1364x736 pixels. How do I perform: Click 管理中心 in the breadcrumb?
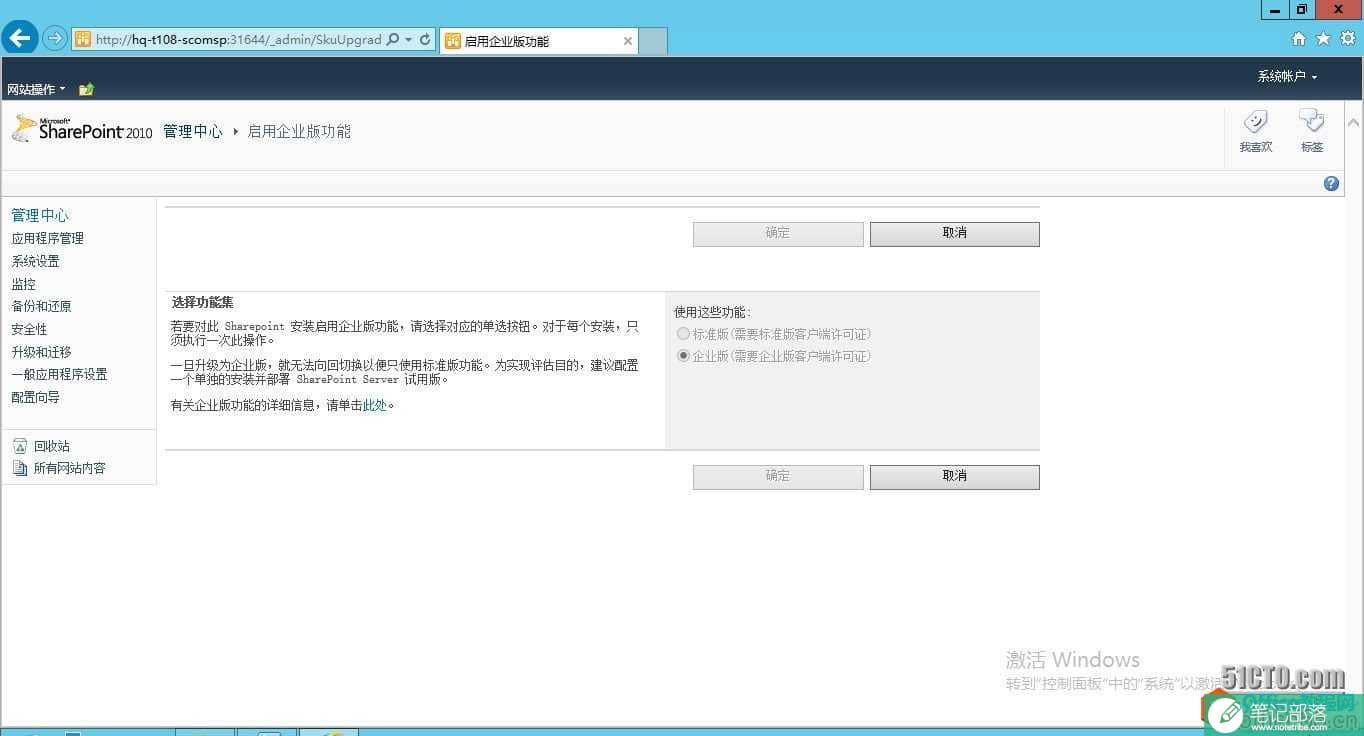tap(193, 131)
